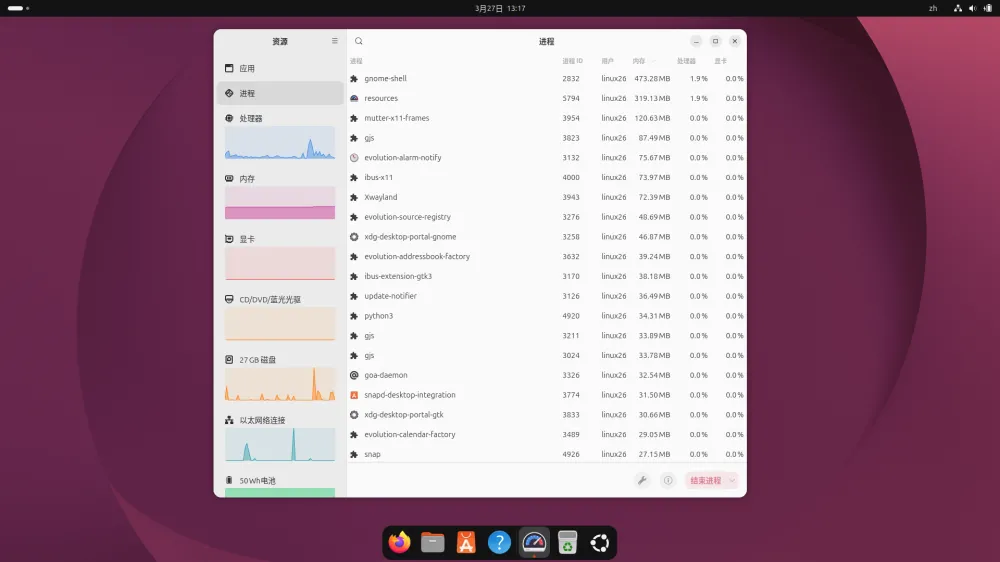This screenshot has height=562, width=1000.
Task: Show process information icon
Action: pos(668,480)
